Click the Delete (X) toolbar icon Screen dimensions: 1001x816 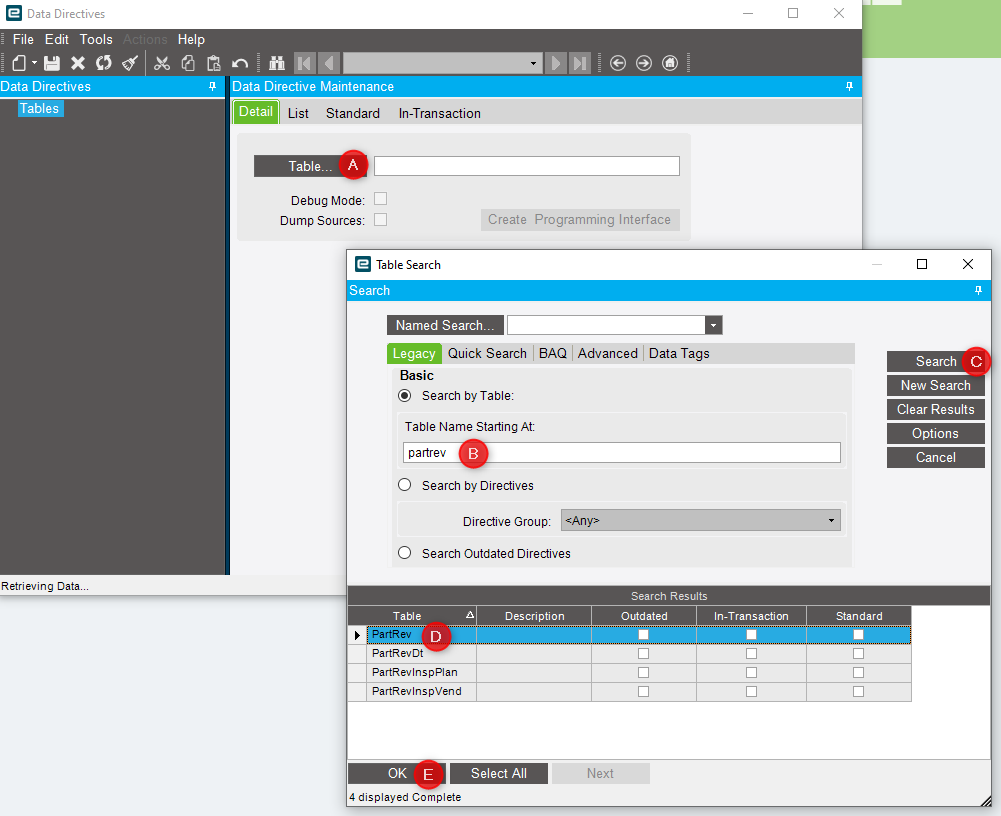[x=76, y=62]
